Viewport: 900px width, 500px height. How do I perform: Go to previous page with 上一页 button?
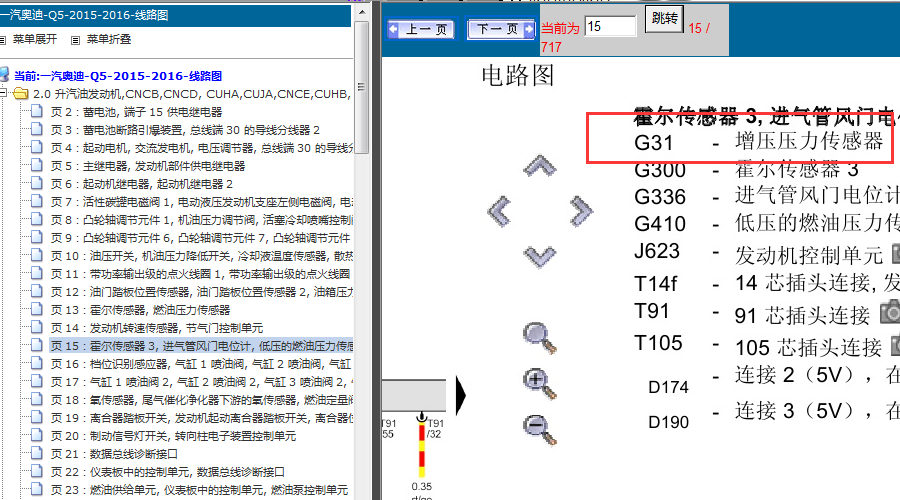(421, 29)
